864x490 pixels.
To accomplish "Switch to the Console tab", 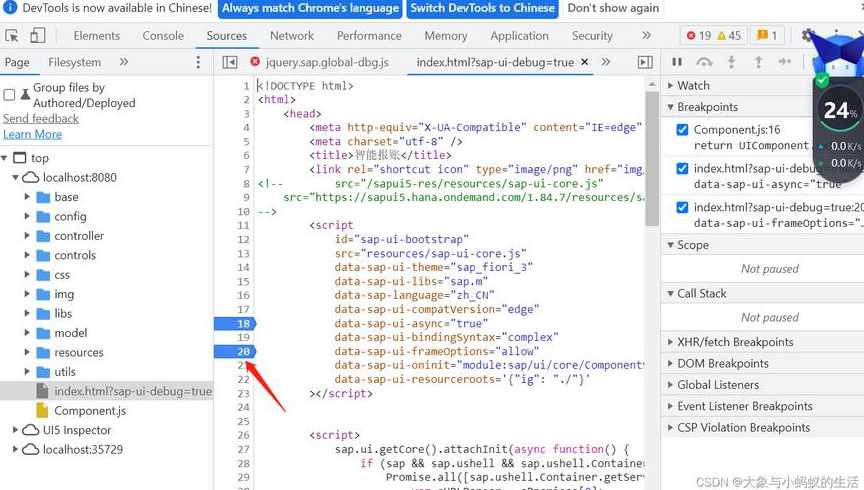I will pyautogui.click(x=163, y=36).
